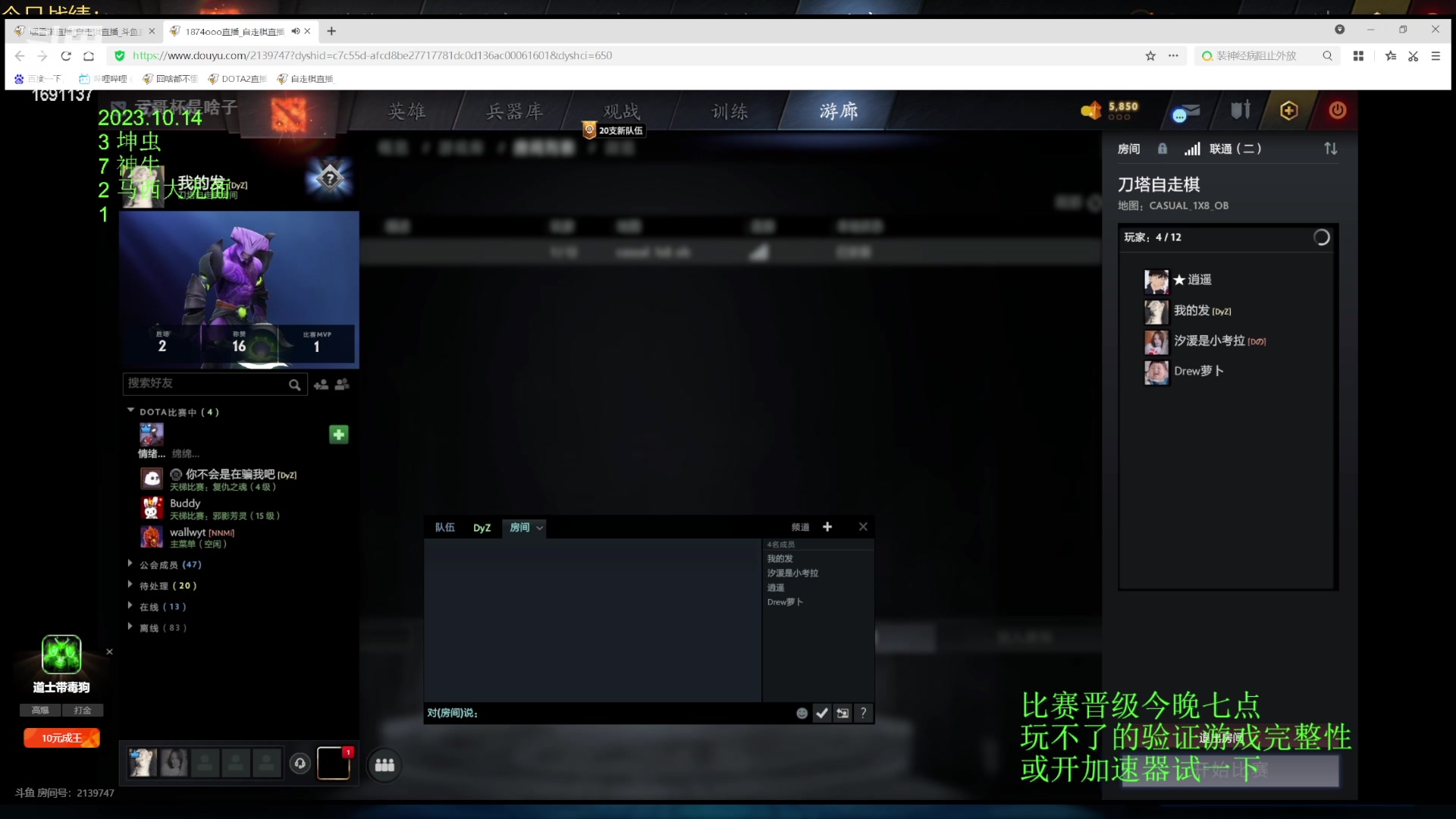
Task: Switch chat to the DyZ tab
Action: tap(482, 528)
